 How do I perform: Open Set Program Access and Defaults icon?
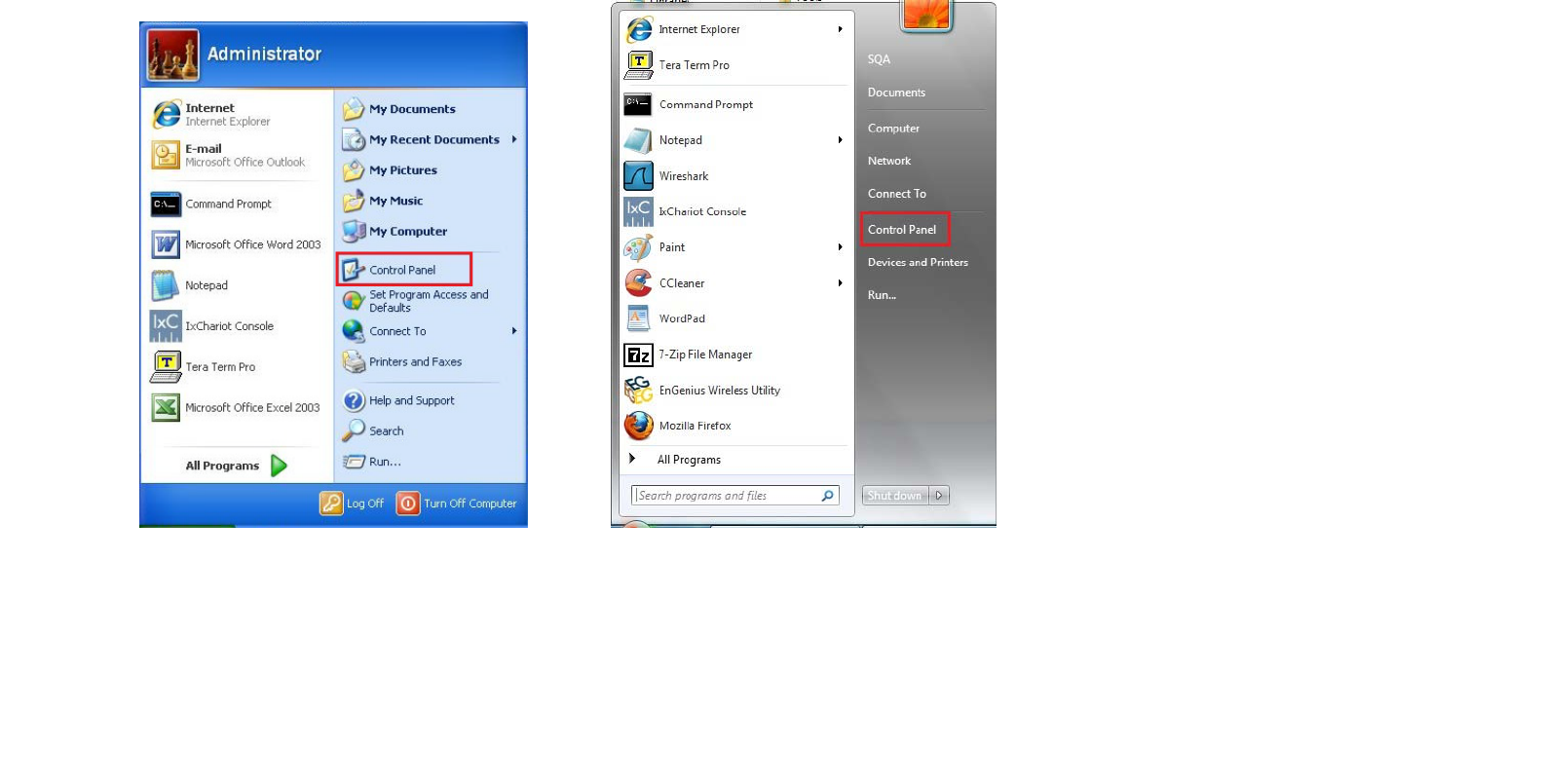point(354,301)
